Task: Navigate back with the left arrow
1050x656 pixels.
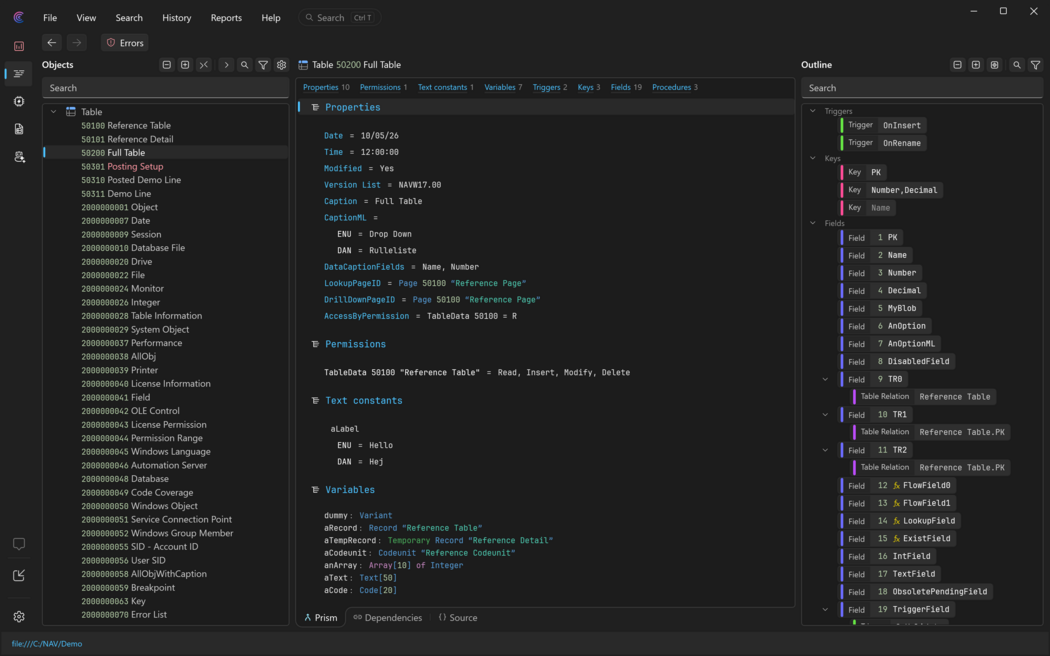Action: pyautogui.click(x=52, y=43)
